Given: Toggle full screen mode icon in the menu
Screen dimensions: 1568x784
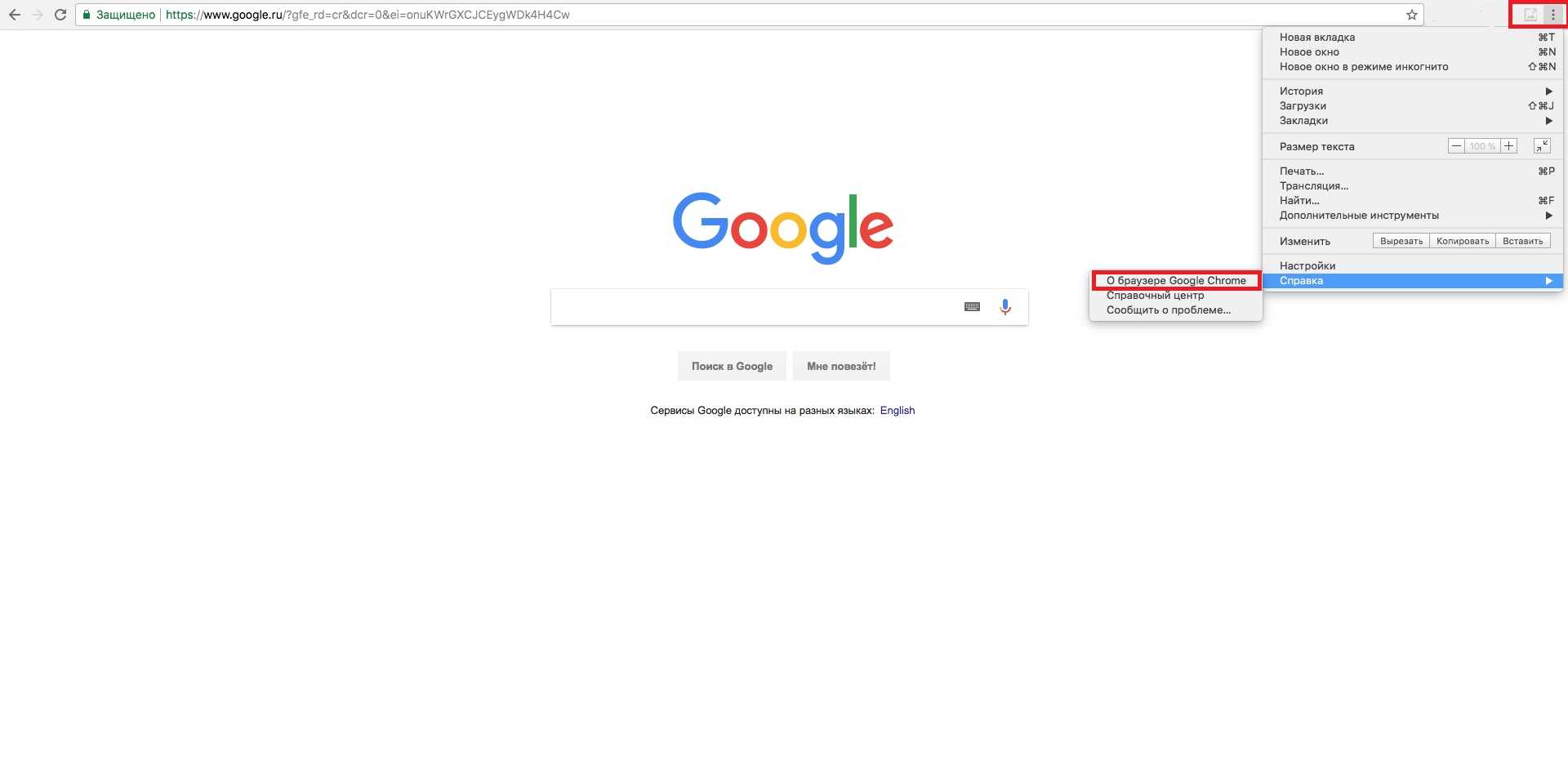Looking at the screenshot, I should pos(1542,146).
